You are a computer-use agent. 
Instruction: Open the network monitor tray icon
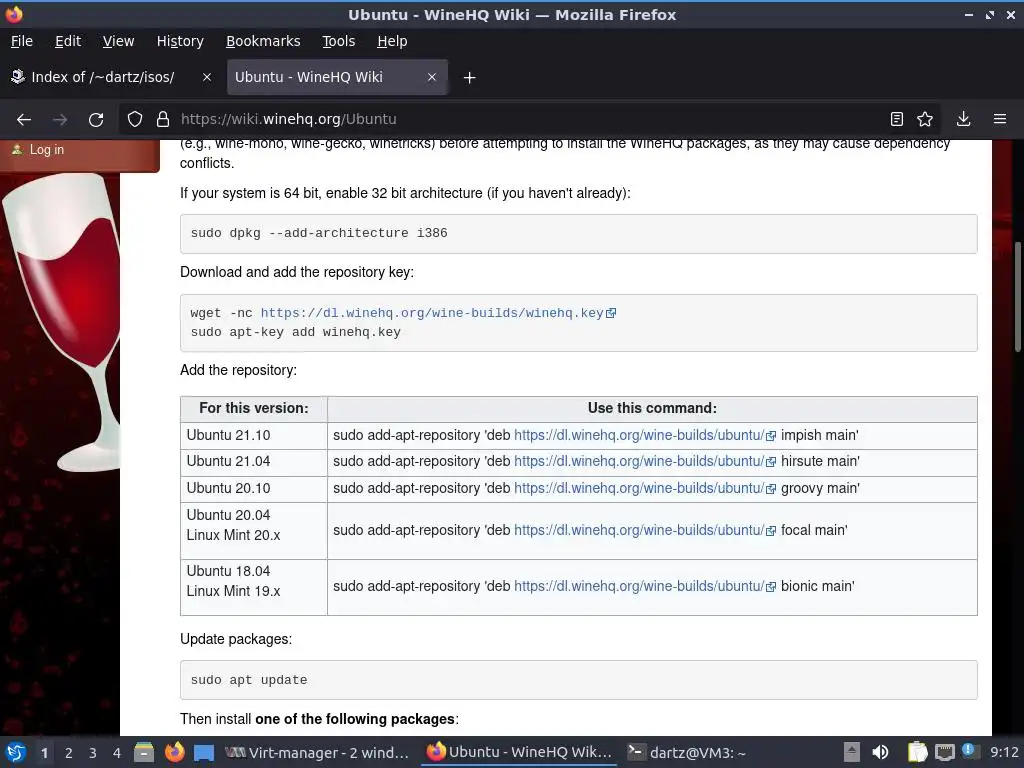(944, 752)
